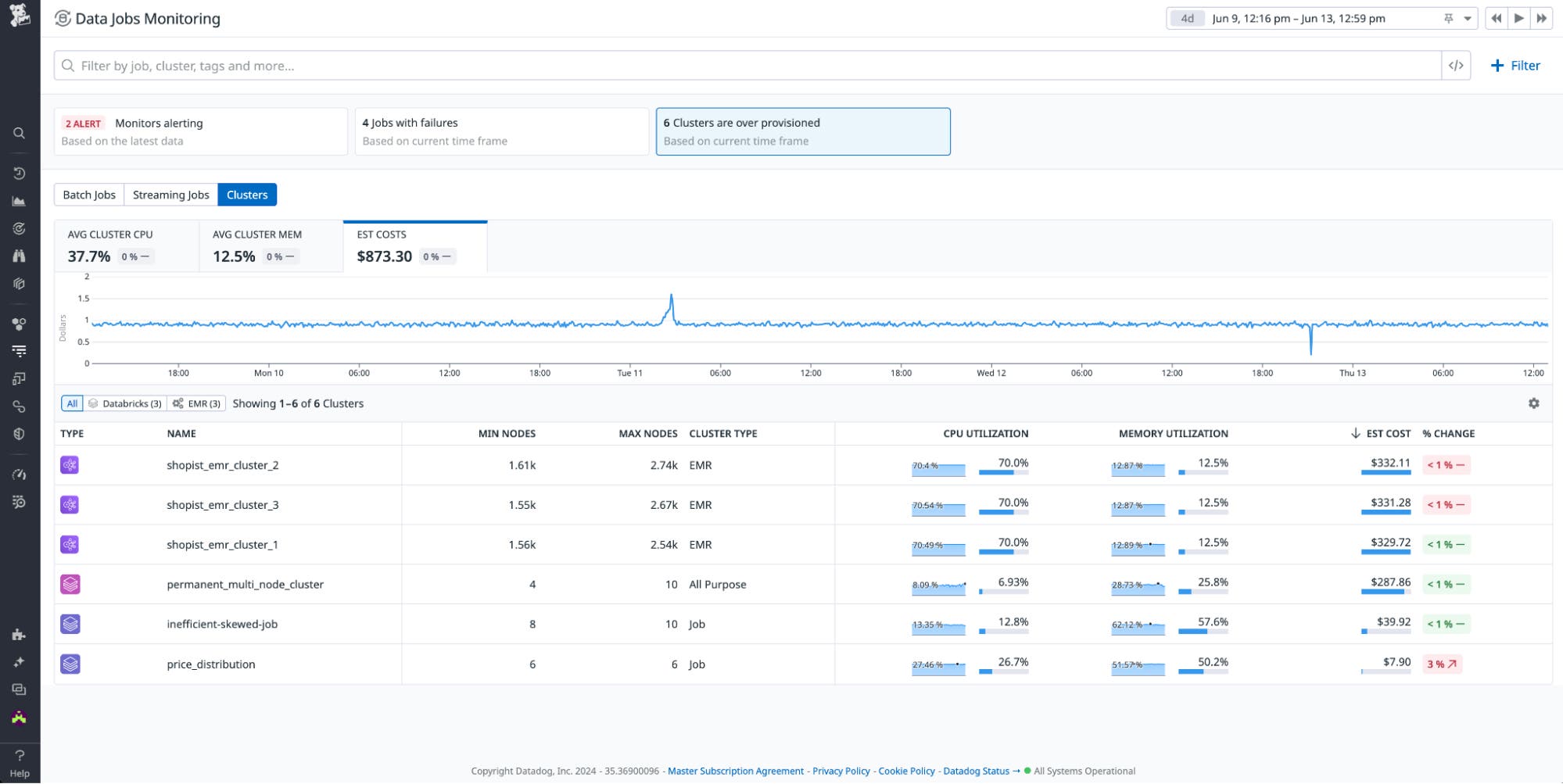Toggle the All clusters filter
This screenshot has height=784, width=1563.
[x=72, y=404]
